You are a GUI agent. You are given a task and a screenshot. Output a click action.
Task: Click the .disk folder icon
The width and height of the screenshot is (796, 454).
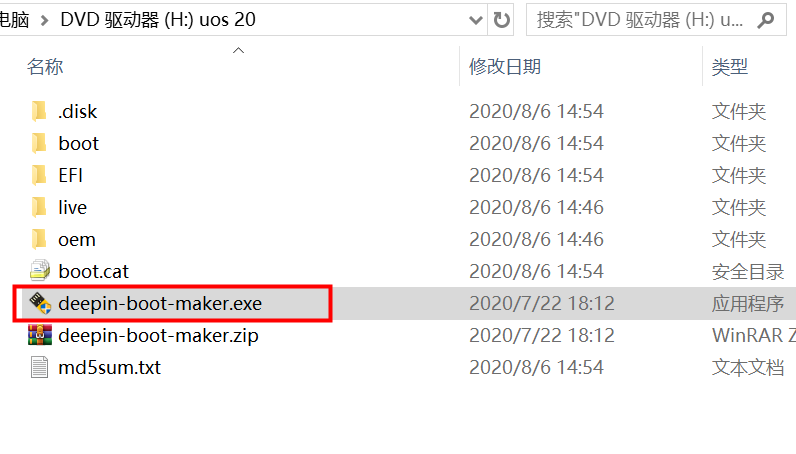pyautogui.click(x=39, y=111)
